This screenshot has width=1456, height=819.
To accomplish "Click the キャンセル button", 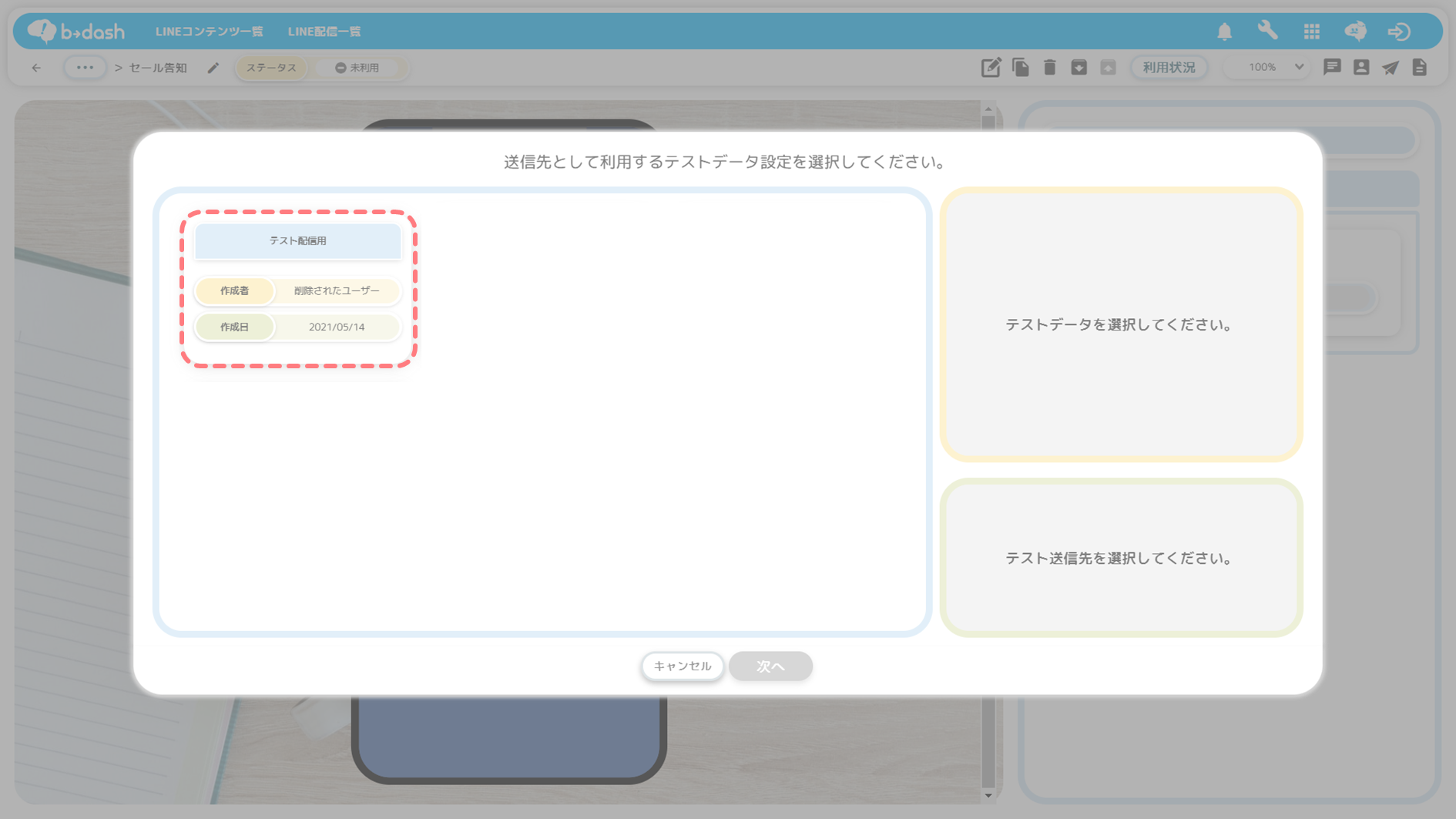I will point(683,666).
